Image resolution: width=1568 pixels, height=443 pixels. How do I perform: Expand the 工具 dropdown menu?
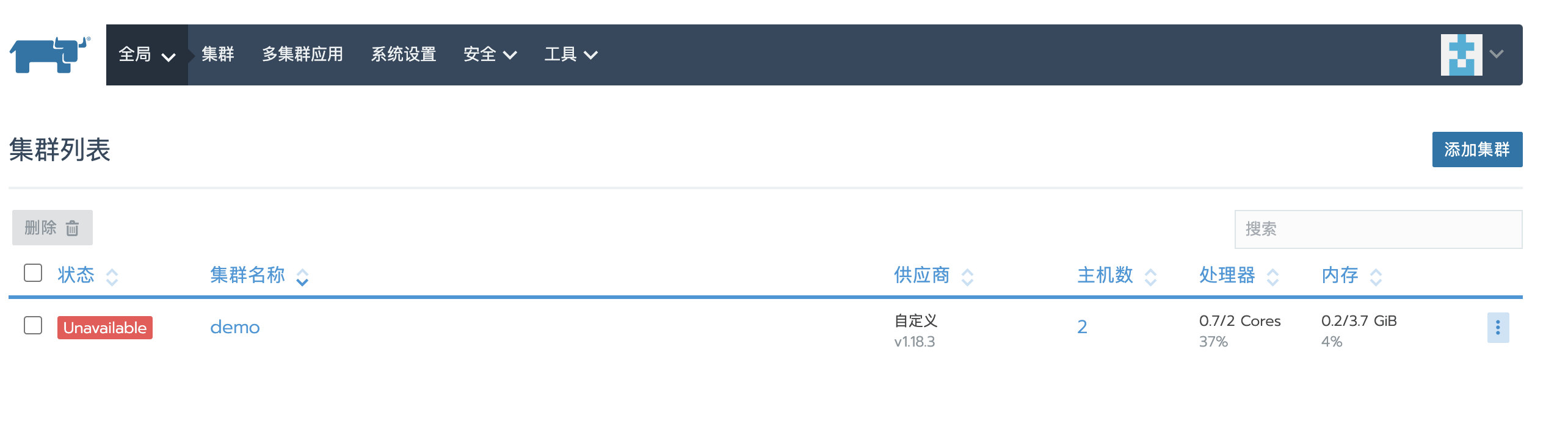click(571, 55)
